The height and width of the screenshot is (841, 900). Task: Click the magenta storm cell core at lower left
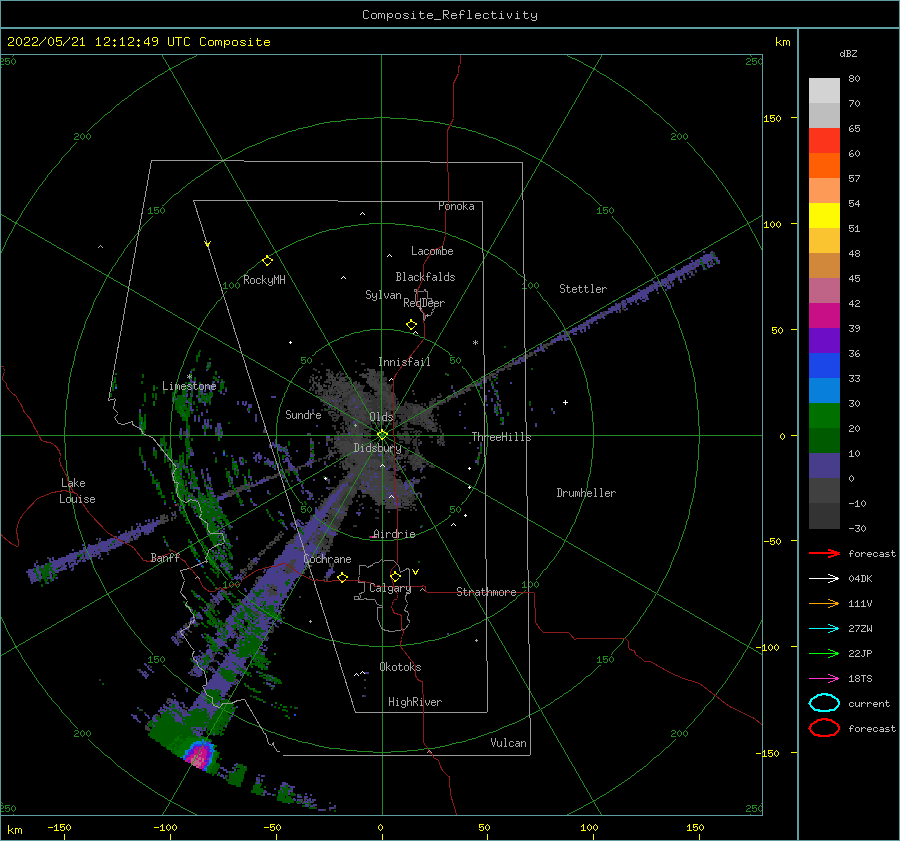pos(199,756)
